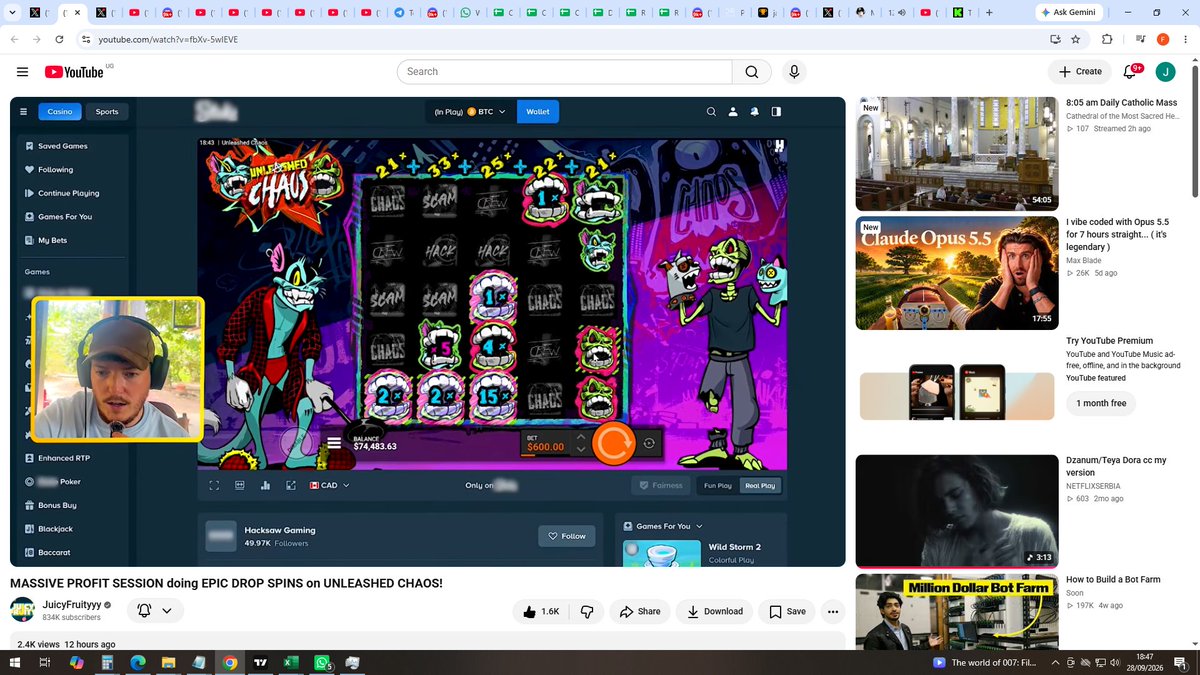The height and width of the screenshot is (675, 1200).
Task: Click the Create button
Action: [1079, 72]
